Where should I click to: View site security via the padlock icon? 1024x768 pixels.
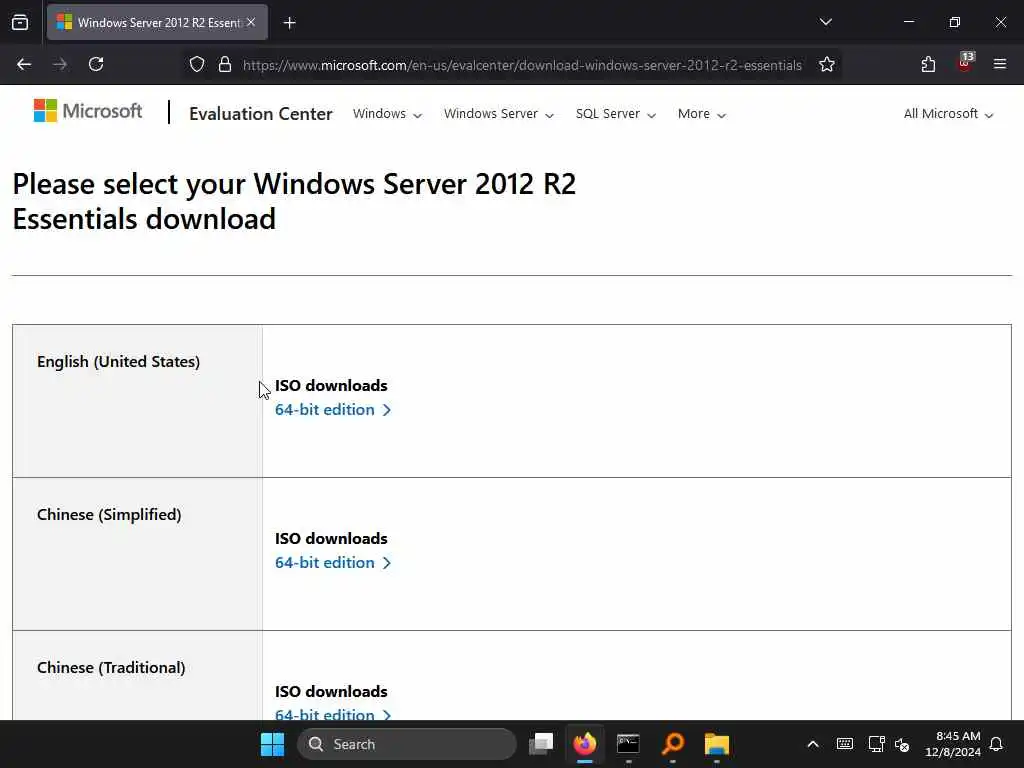225,64
